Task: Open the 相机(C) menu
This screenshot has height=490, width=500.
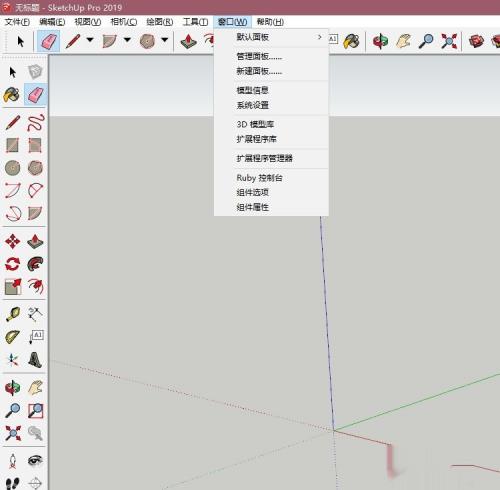Action: [x=124, y=22]
